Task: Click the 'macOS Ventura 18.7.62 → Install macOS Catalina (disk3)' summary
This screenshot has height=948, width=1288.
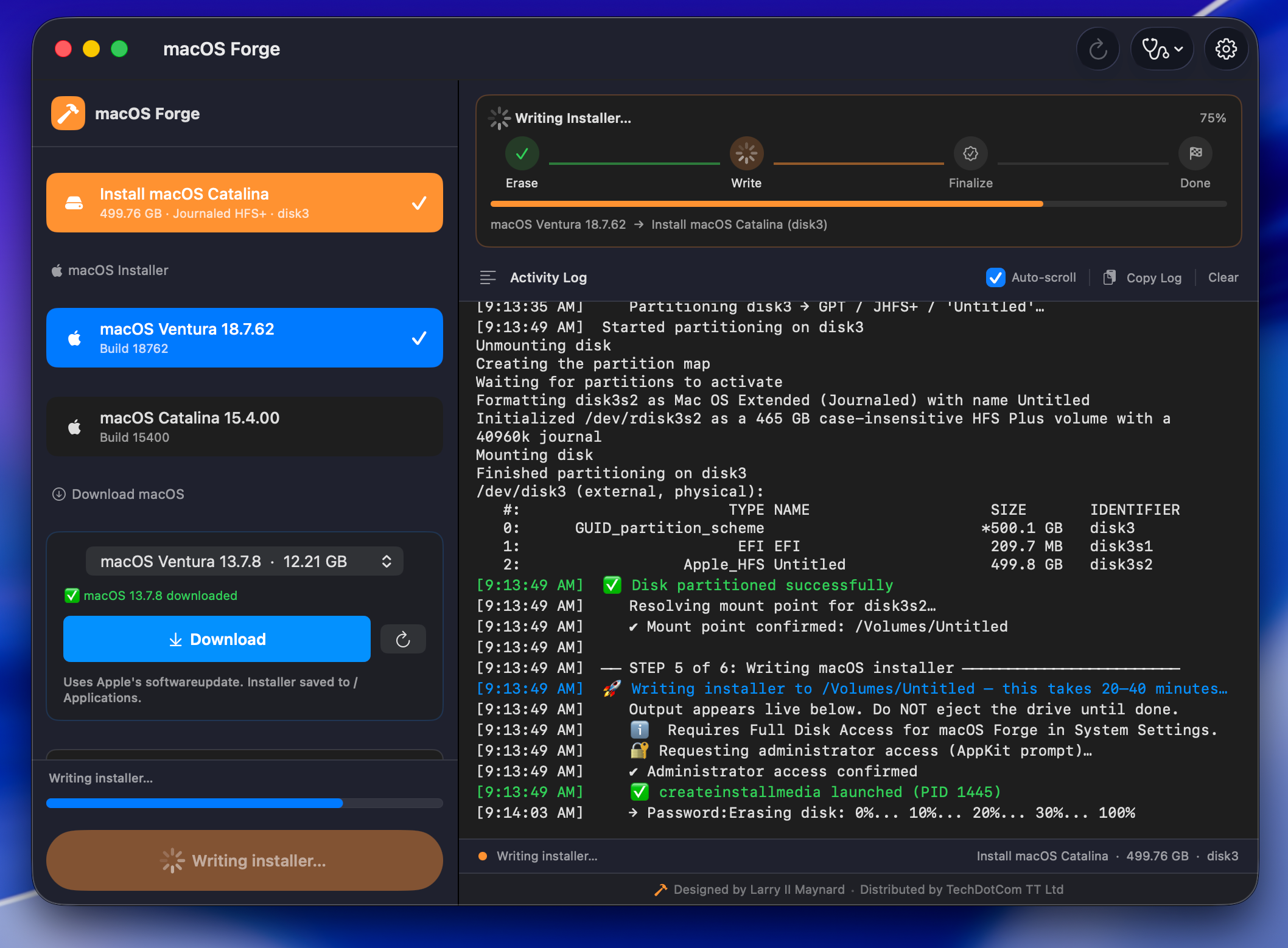Action: (659, 225)
